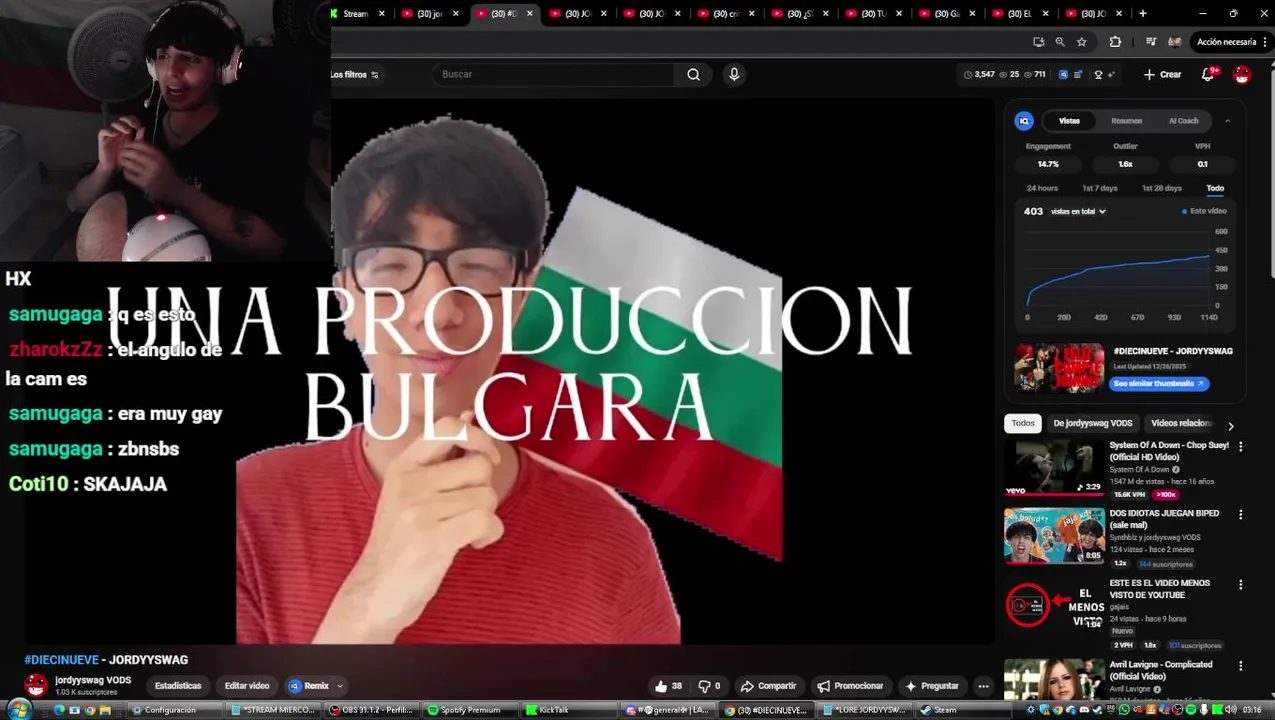The height and width of the screenshot is (720, 1275).
Task: Select the Todo time range
Action: pos(1215,188)
